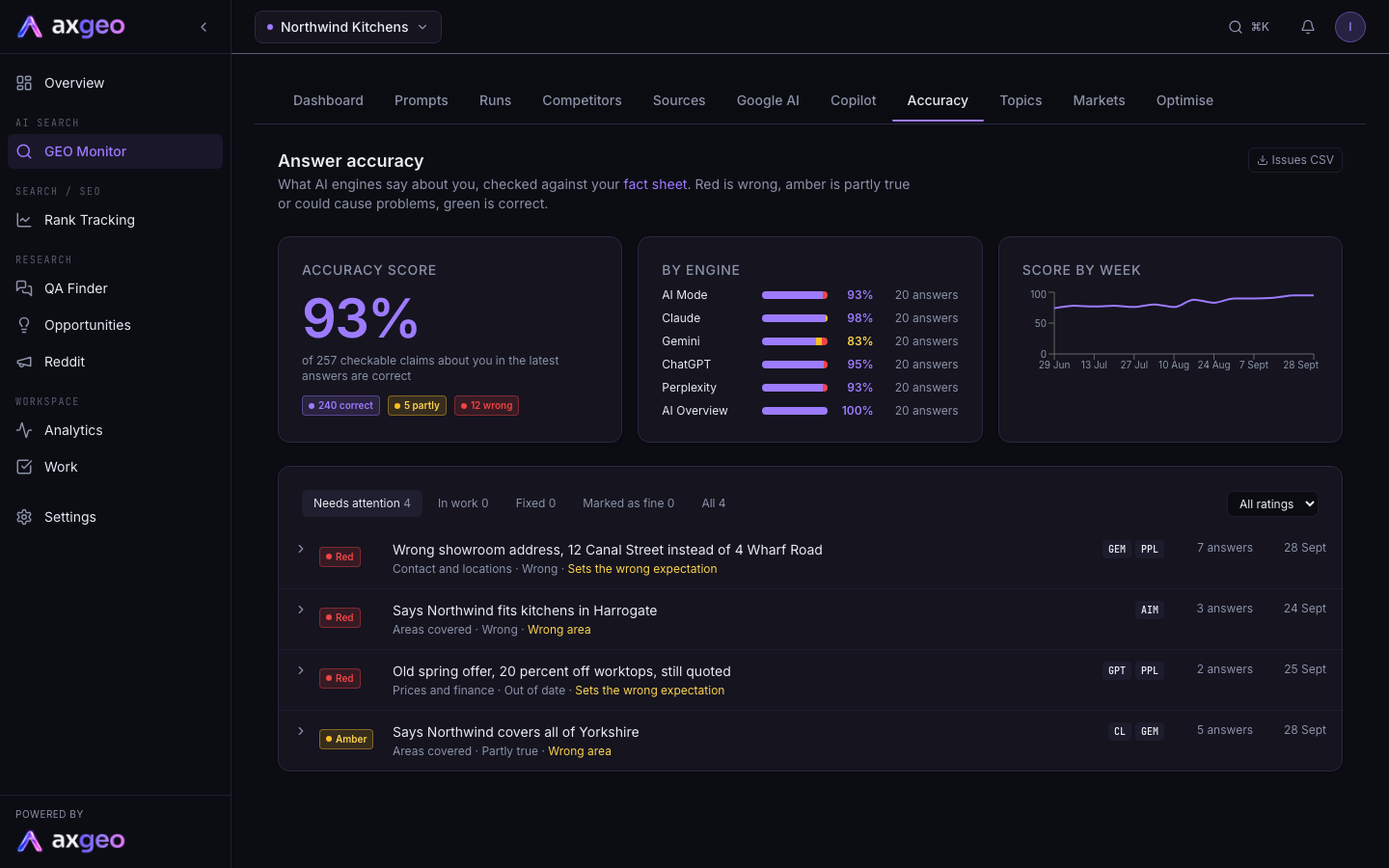
Task: Click the 12 wrong badge
Action: tap(486, 406)
